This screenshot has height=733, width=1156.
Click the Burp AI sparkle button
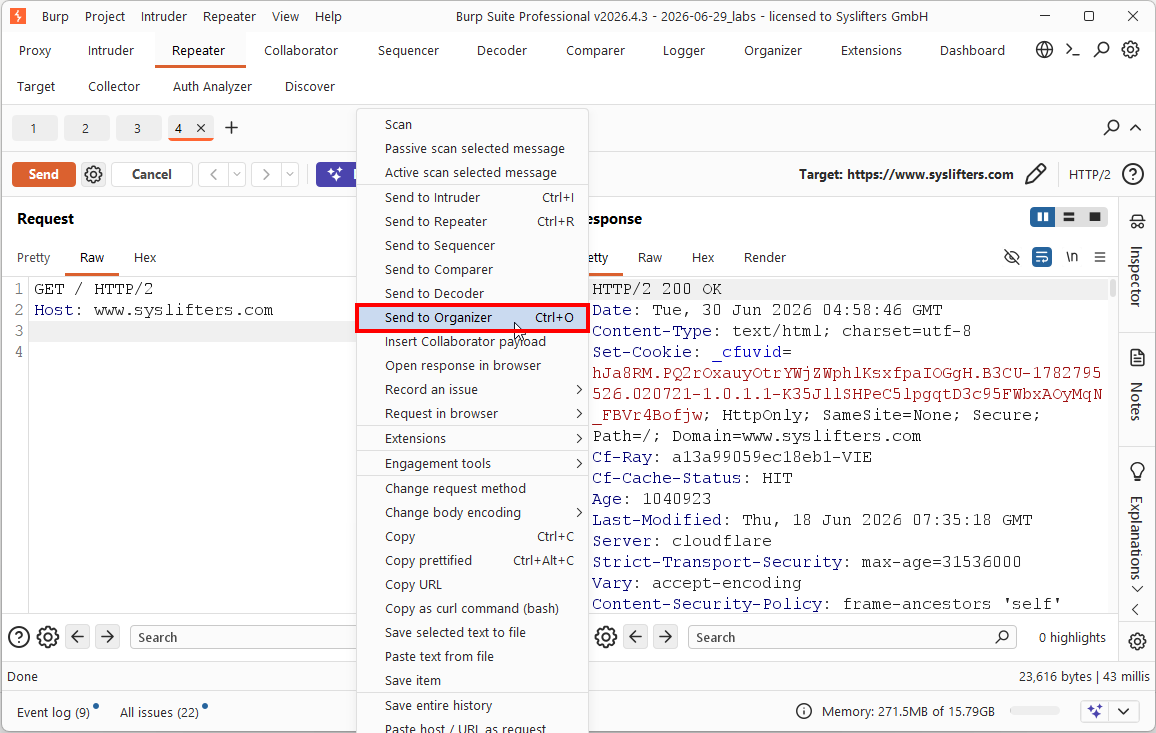point(336,174)
